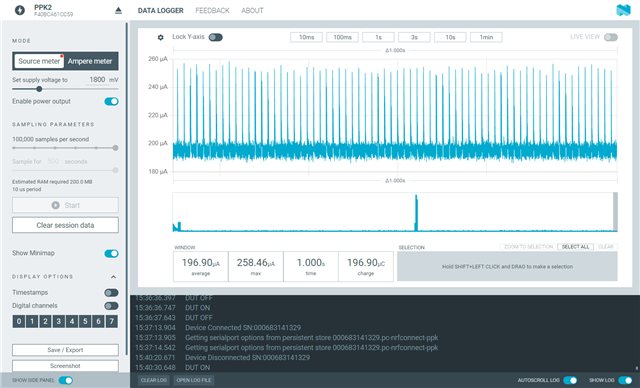
Task: Enable the Digital channels switch
Action: point(111,306)
